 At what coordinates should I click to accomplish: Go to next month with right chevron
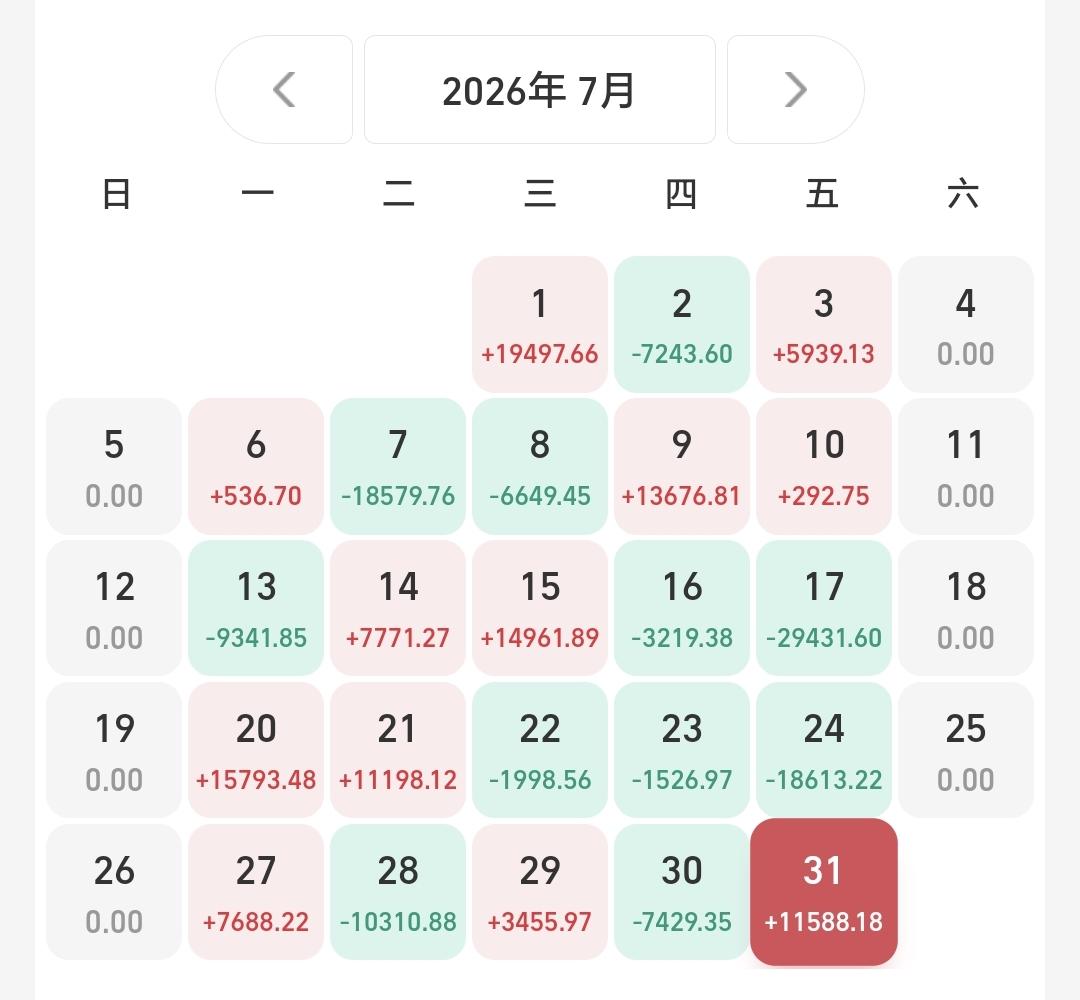pos(796,90)
